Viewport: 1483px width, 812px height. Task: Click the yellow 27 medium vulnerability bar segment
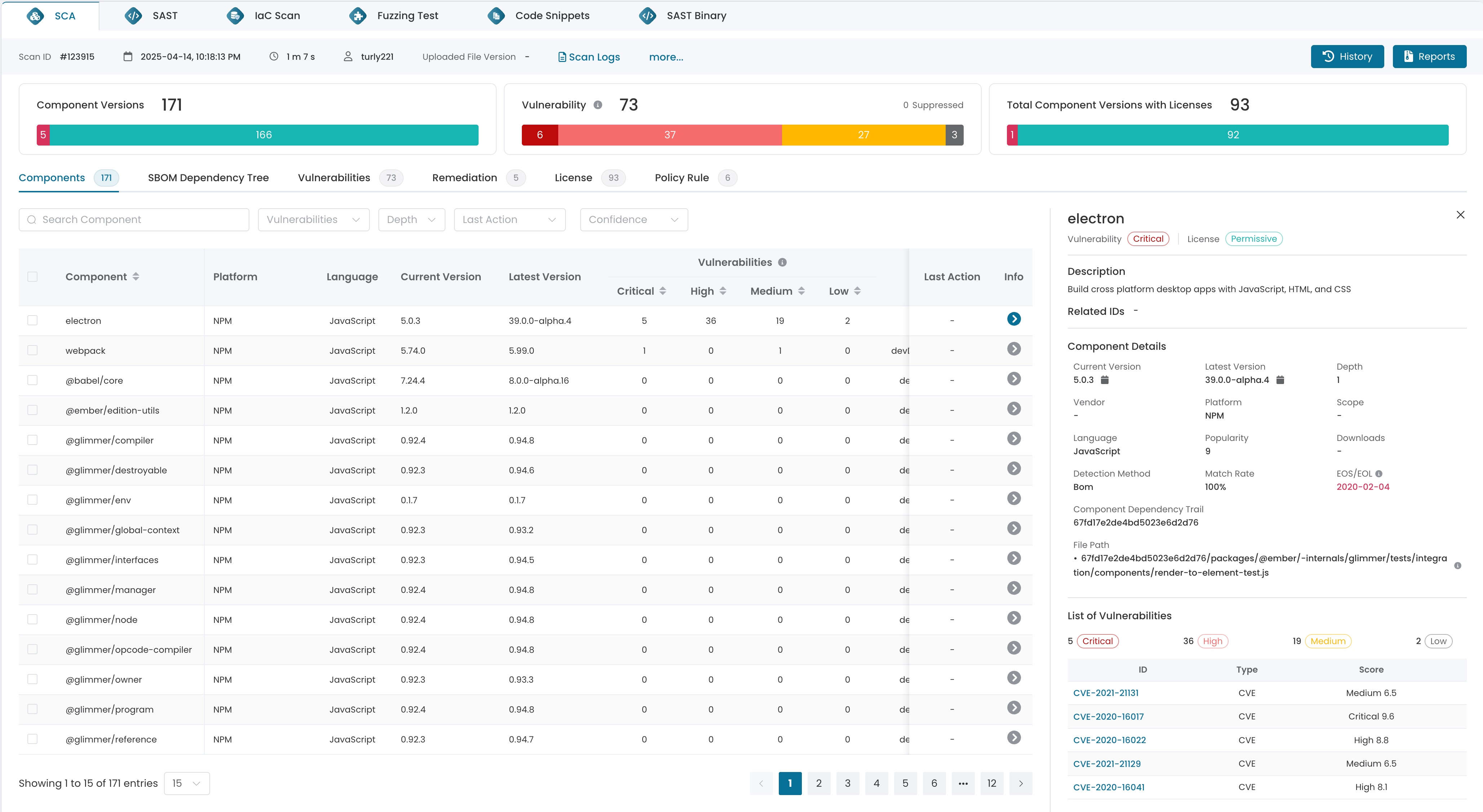(863, 135)
